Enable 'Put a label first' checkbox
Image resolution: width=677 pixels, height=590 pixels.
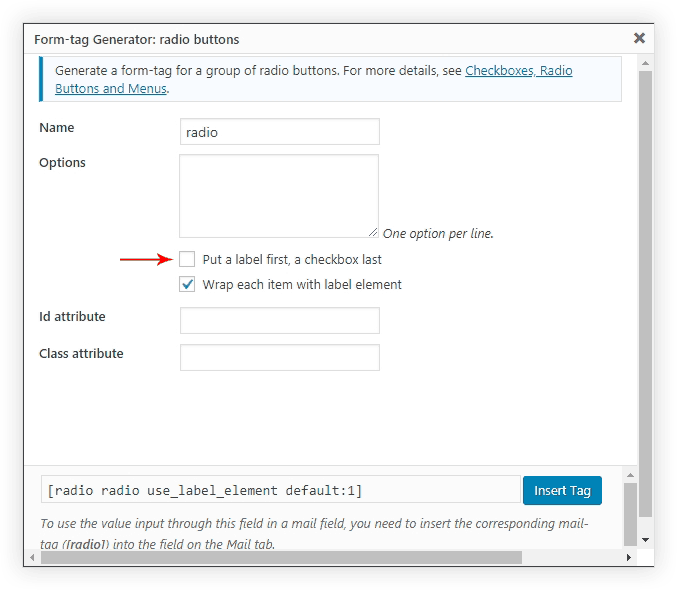click(x=187, y=259)
